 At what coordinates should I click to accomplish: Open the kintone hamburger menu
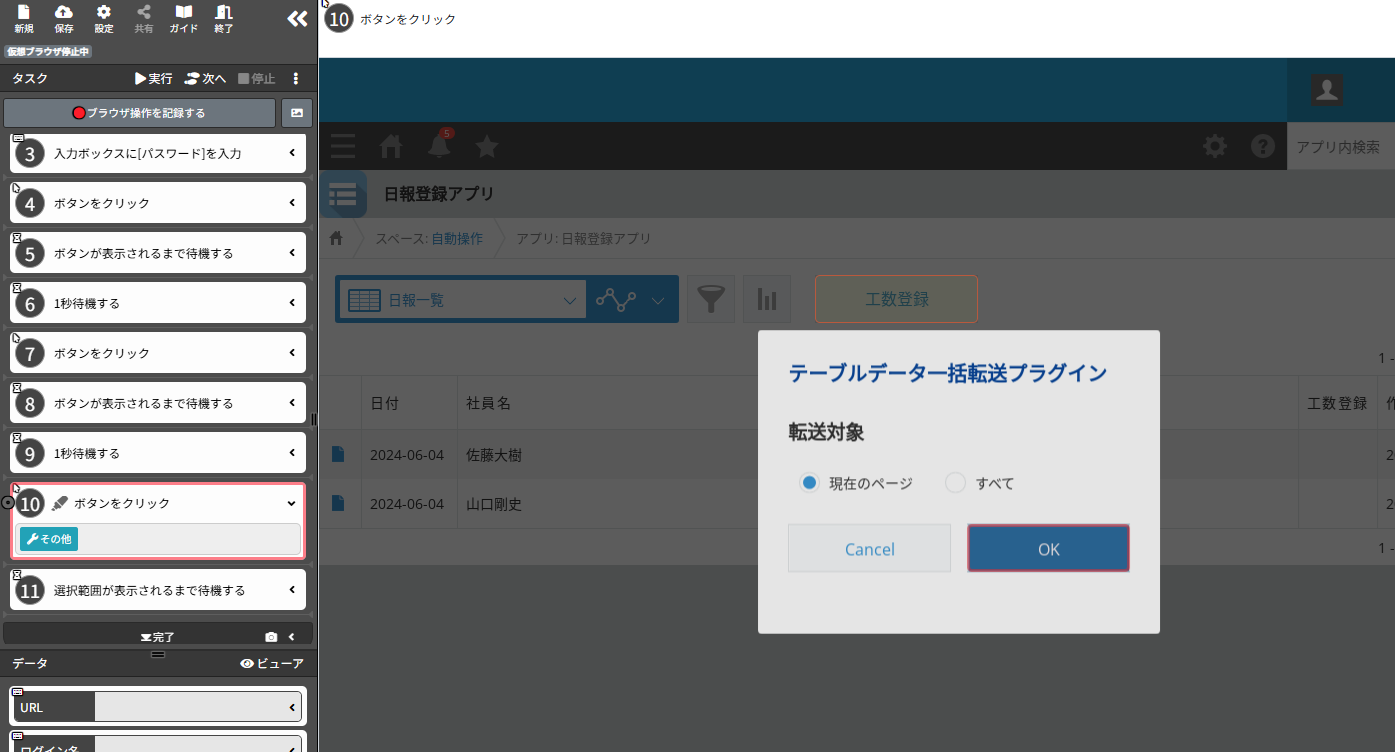pos(342,146)
